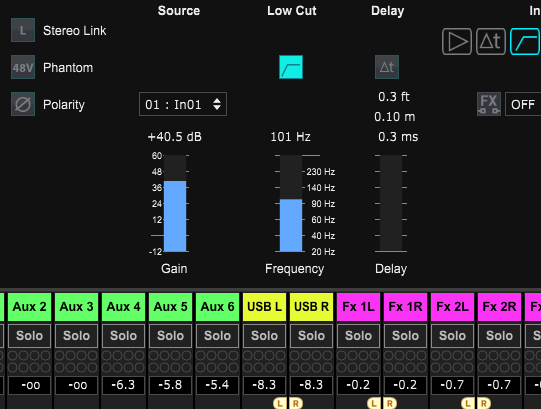Click the USB L level value -8.3

(x=264, y=385)
